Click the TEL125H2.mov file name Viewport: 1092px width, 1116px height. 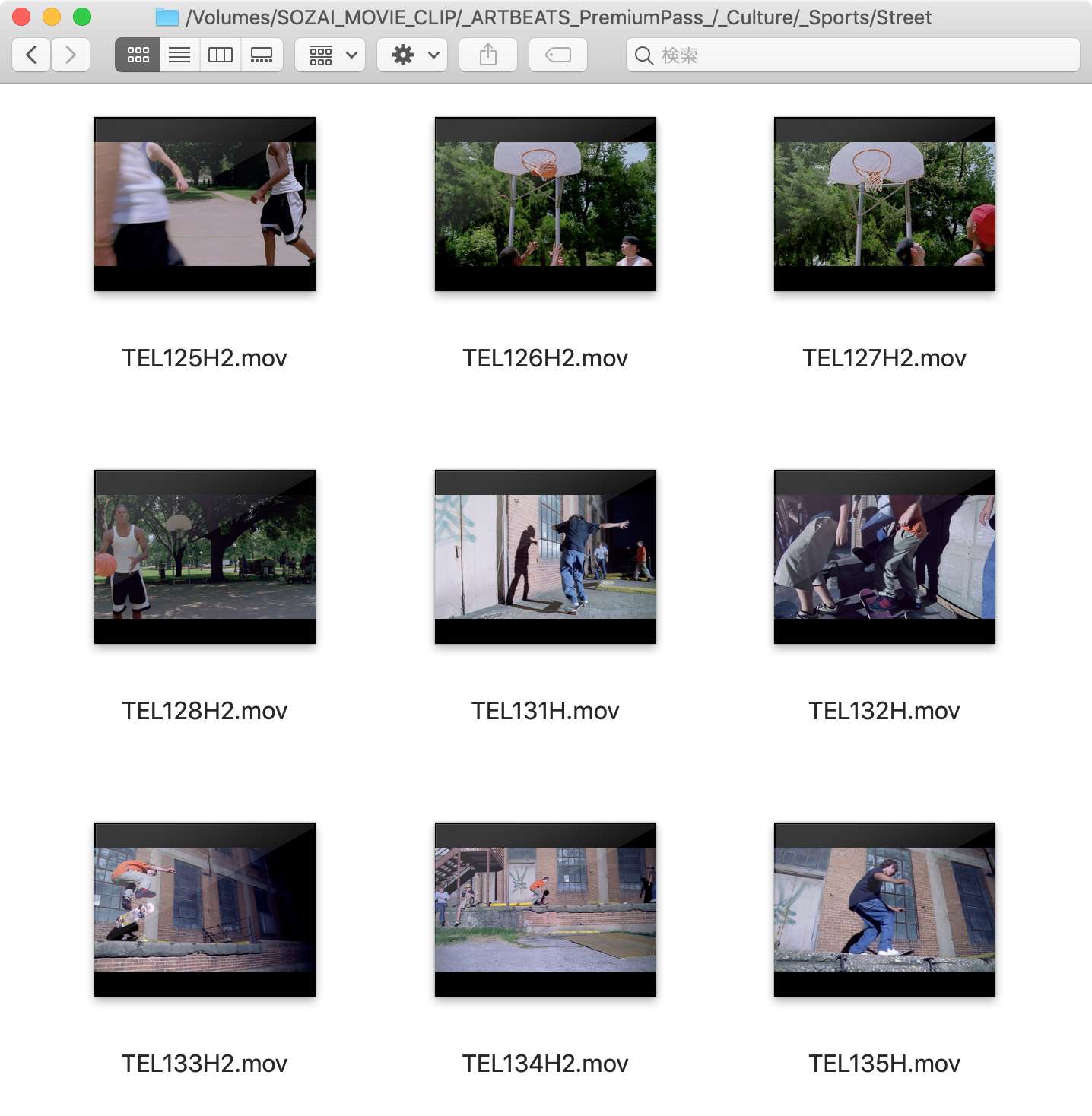point(205,358)
